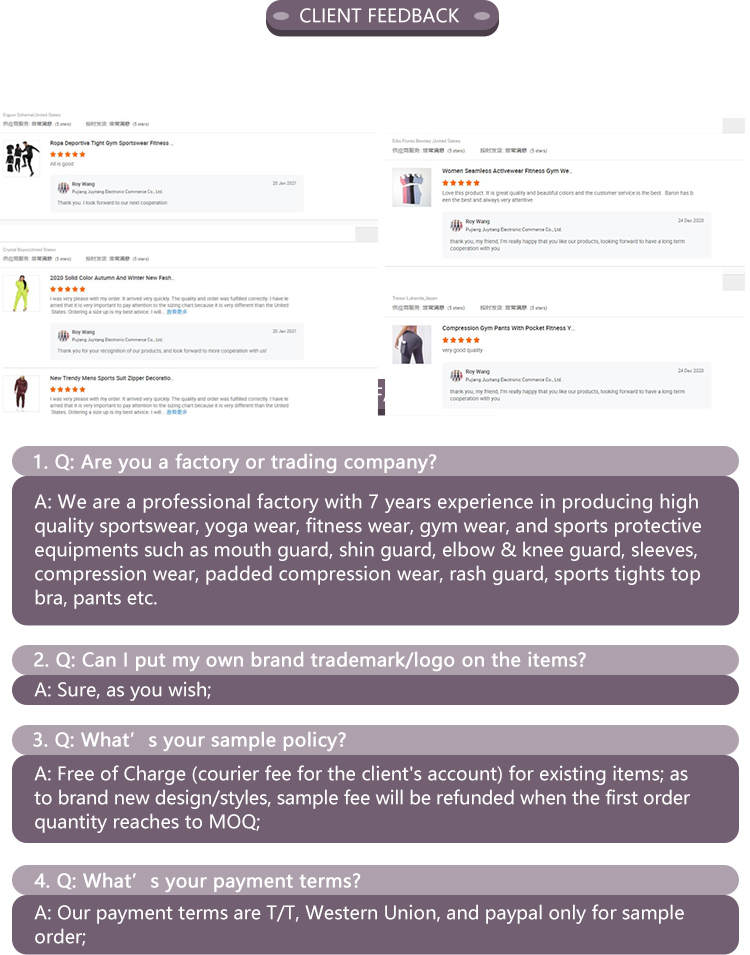The width and height of the screenshot is (750, 955).
Task: Click star rating of New Trendy Mens Sports Suit
Action: [68, 389]
